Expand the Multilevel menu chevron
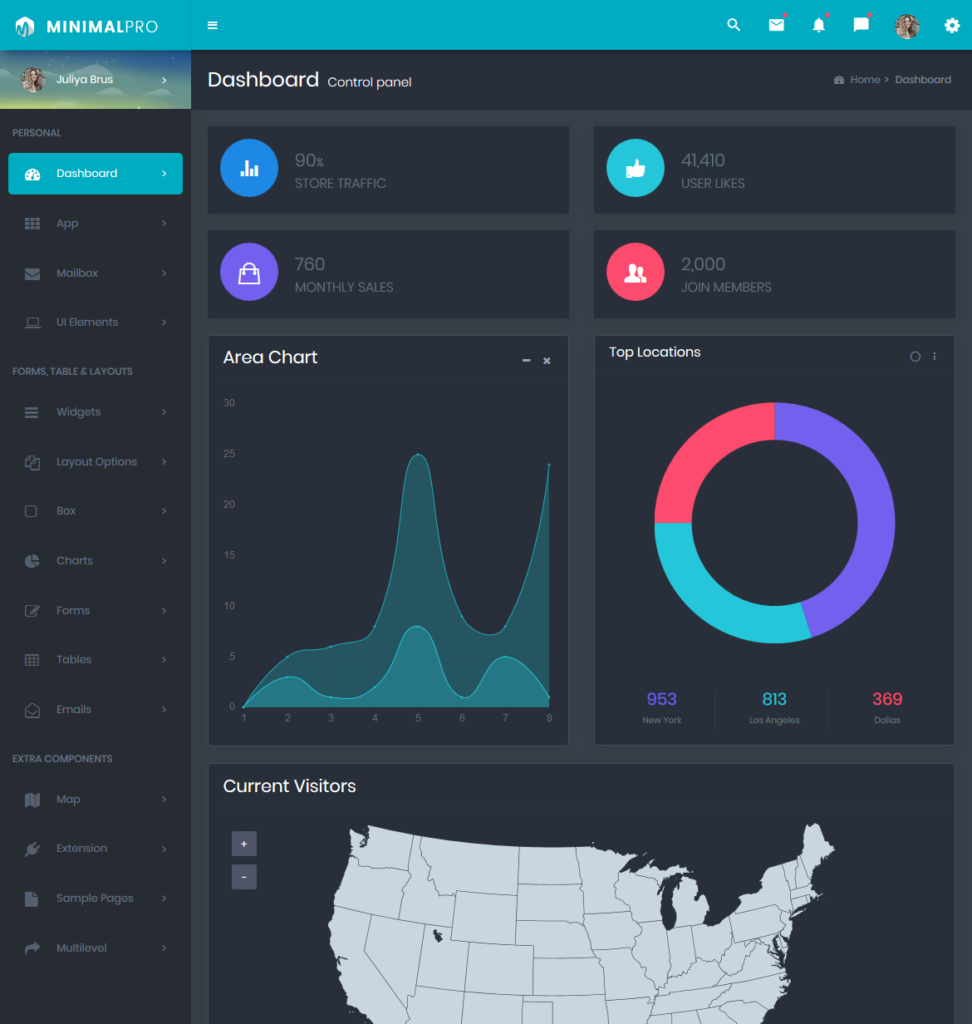972x1024 pixels. tap(164, 948)
